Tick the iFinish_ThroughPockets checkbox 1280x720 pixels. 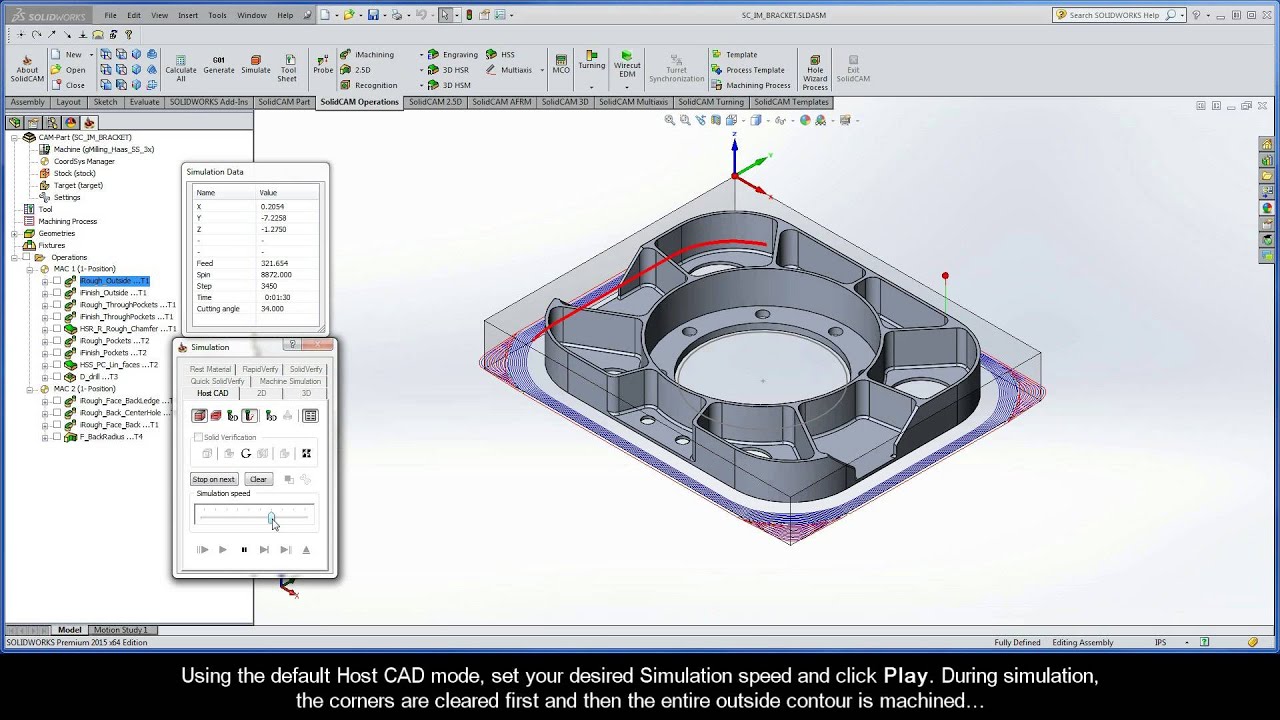click(57, 317)
